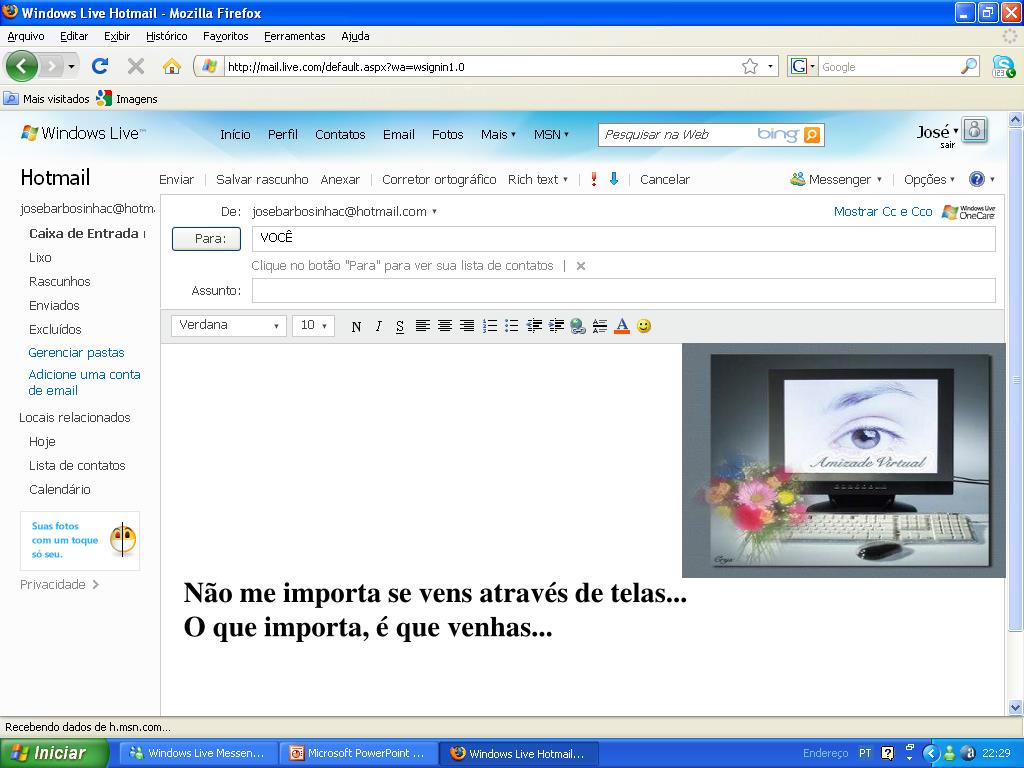This screenshot has height=768, width=1024.
Task: Open the Ferramentas menu
Action: pos(295,36)
